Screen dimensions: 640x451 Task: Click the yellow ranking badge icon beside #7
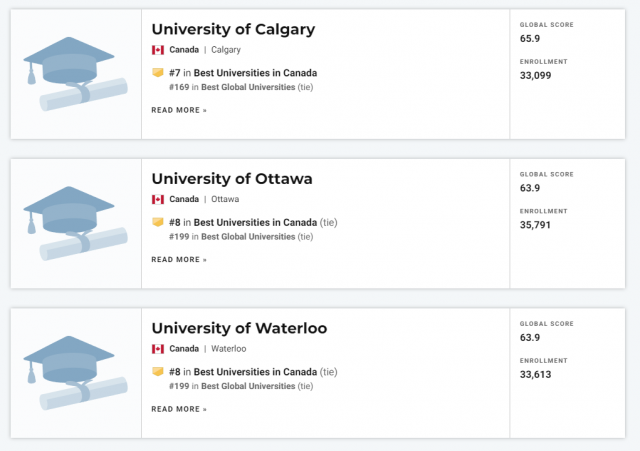click(158, 73)
